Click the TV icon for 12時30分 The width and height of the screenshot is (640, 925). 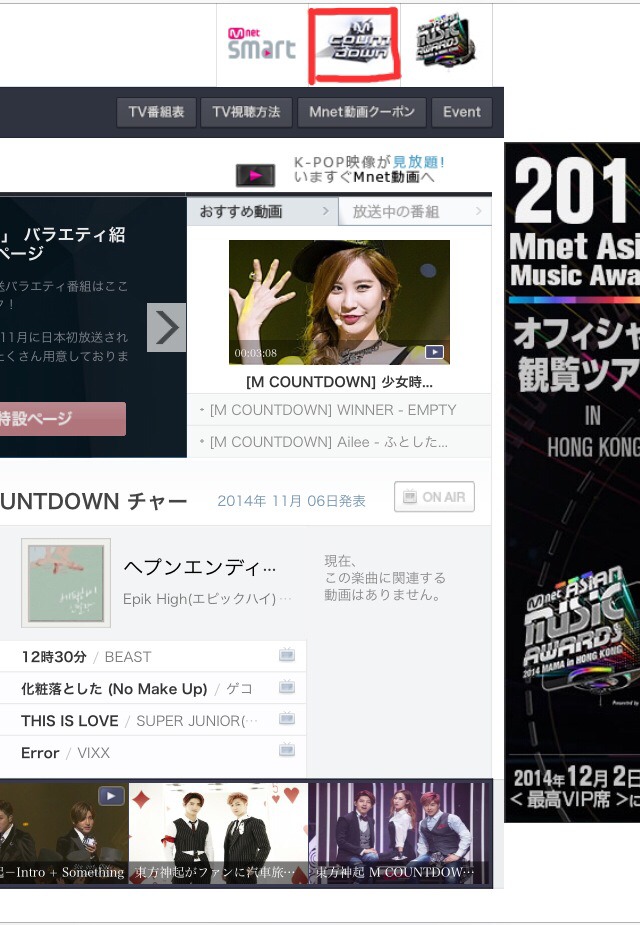coord(287,655)
